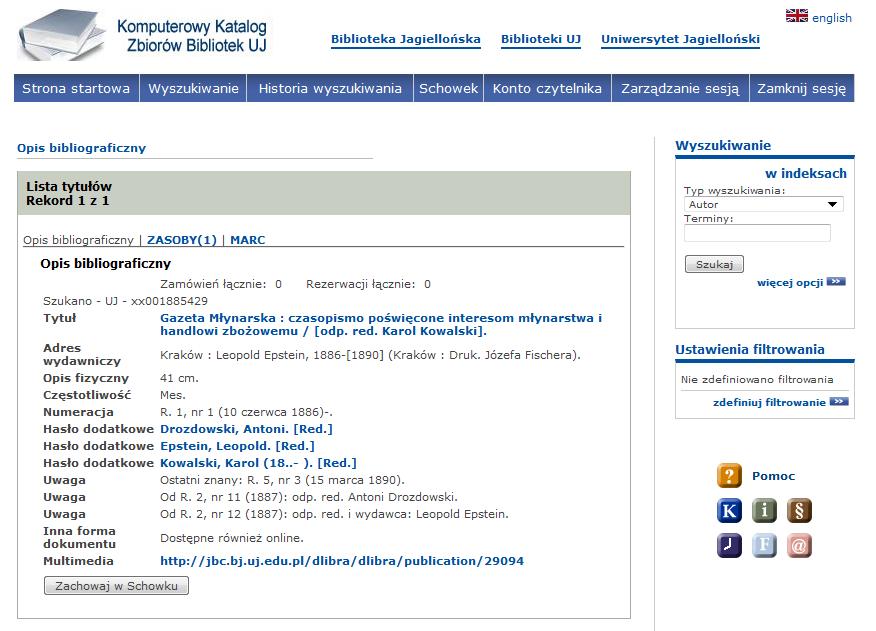Image resolution: width=876 pixels, height=631 pixels.
Task: Click the text 'Kraków : Leopold Epstein, 1886-[1890]'
Action: pyautogui.click(x=272, y=355)
